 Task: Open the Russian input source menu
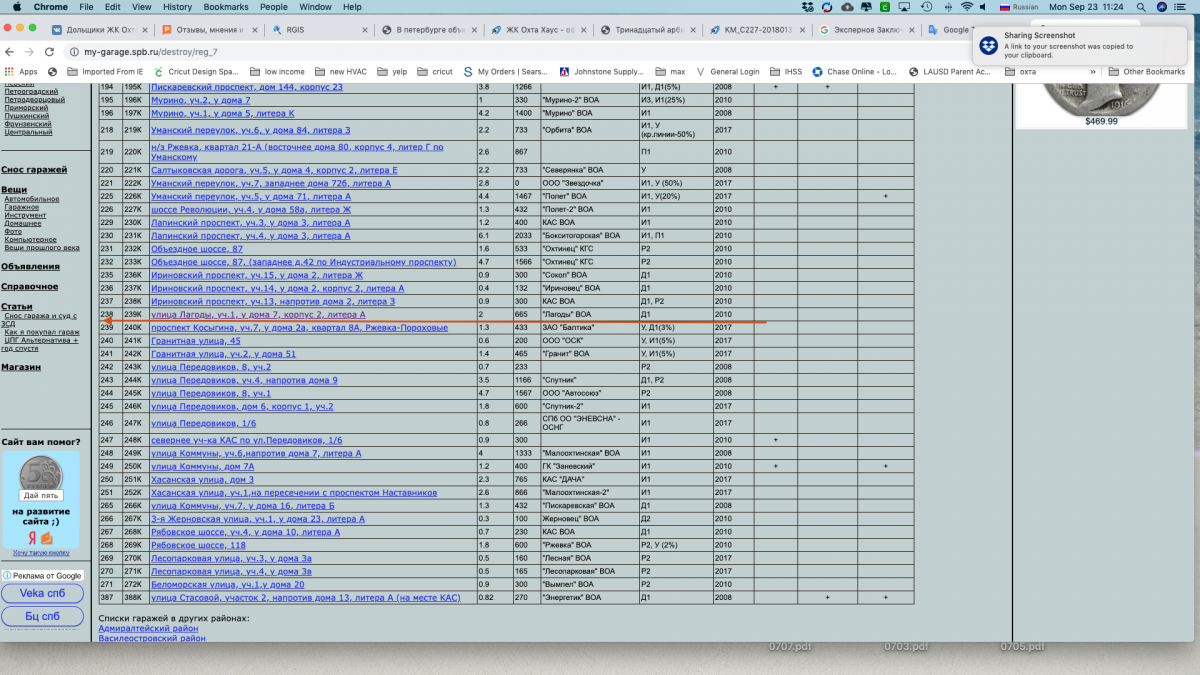pos(1019,7)
